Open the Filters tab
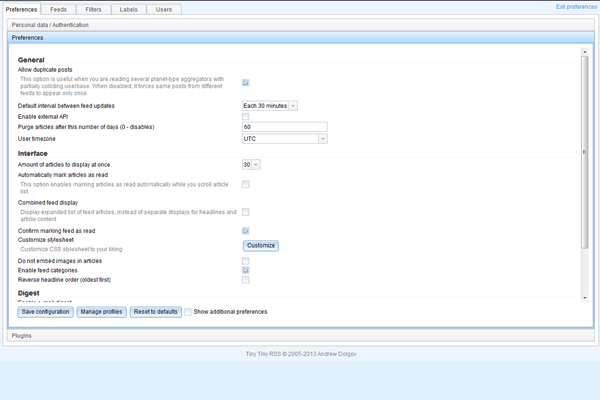This screenshot has height=400, width=600. click(94, 9)
